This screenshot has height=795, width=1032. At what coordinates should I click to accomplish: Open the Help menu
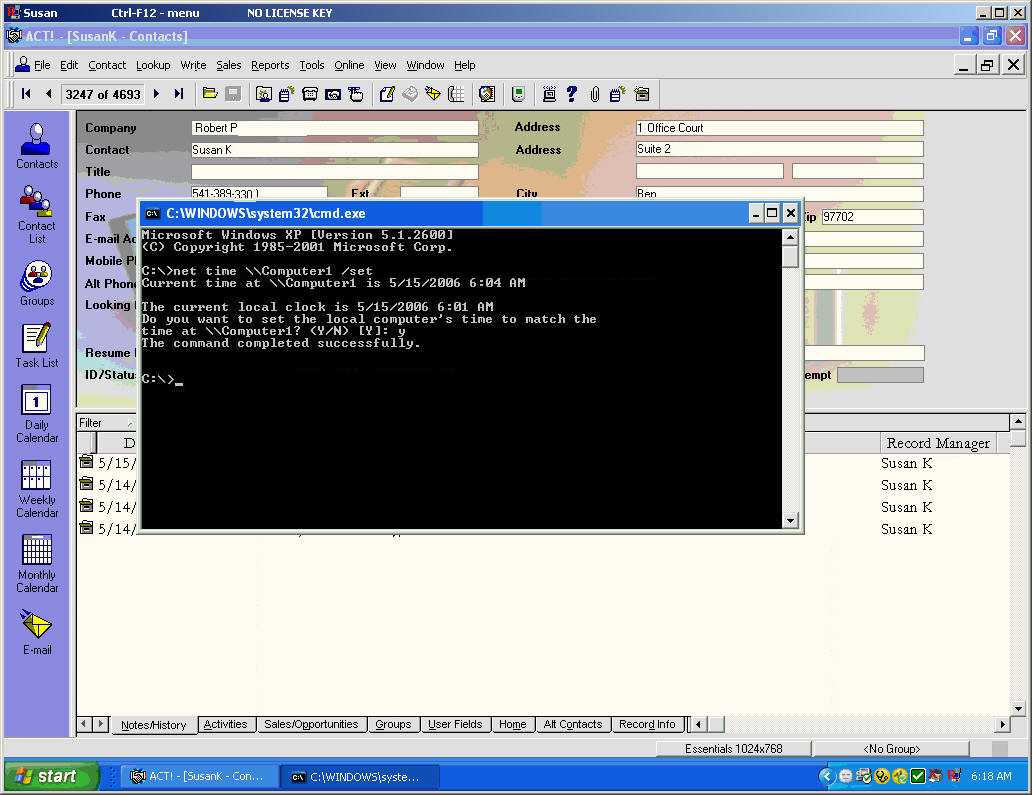pos(464,65)
